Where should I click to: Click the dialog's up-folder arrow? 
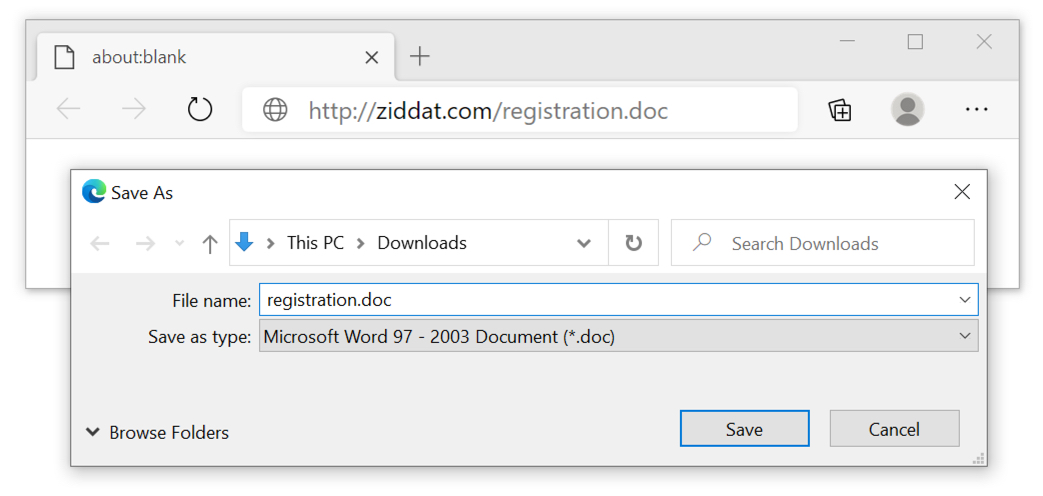pyautogui.click(x=210, y=244)
